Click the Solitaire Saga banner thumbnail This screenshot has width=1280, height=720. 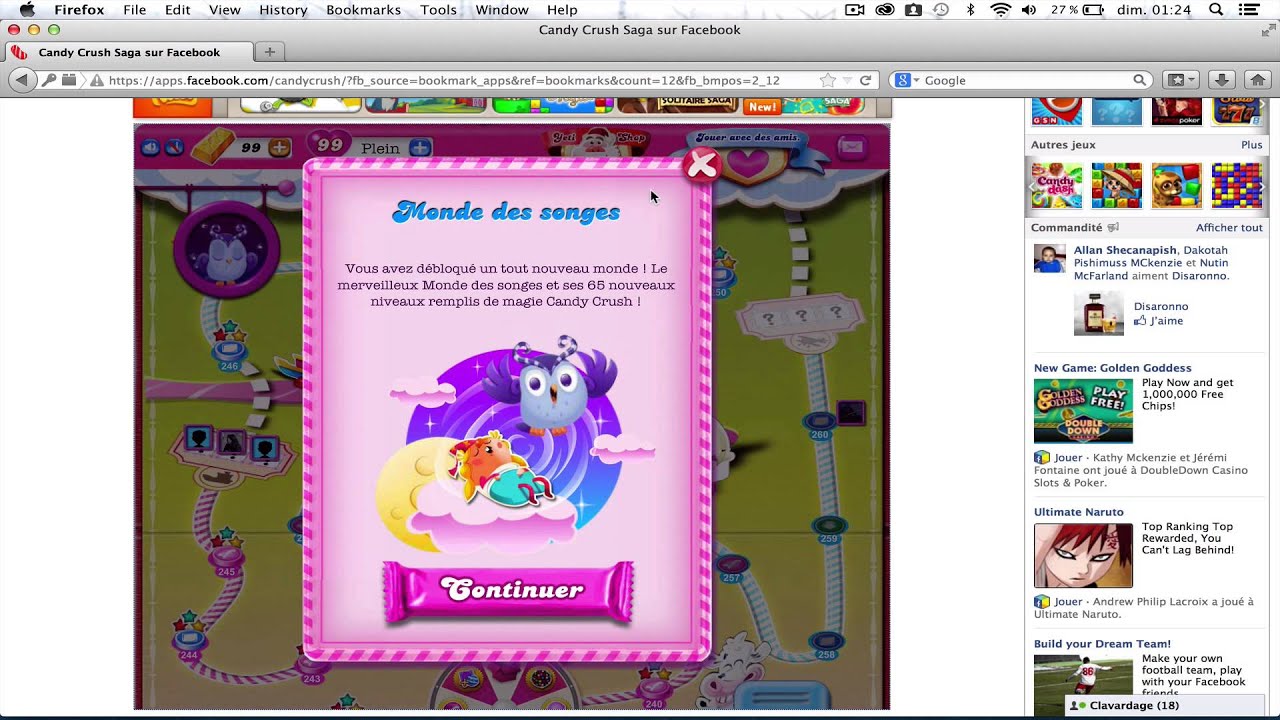(678, 106)
